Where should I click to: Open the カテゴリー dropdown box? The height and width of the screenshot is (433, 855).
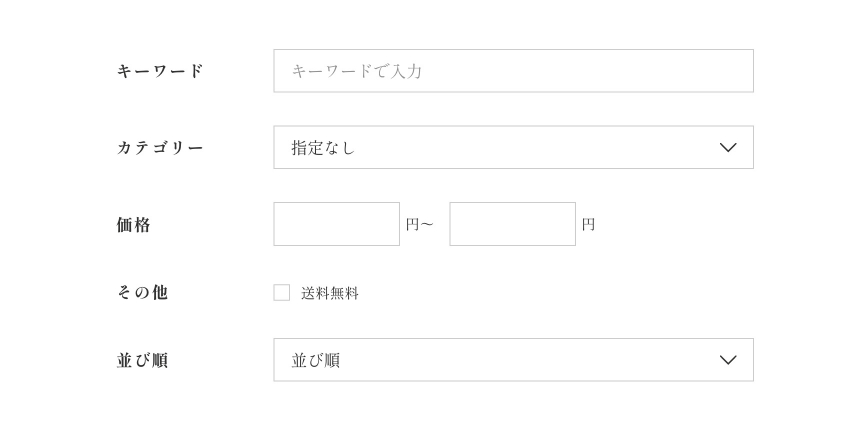pos(513,147)
